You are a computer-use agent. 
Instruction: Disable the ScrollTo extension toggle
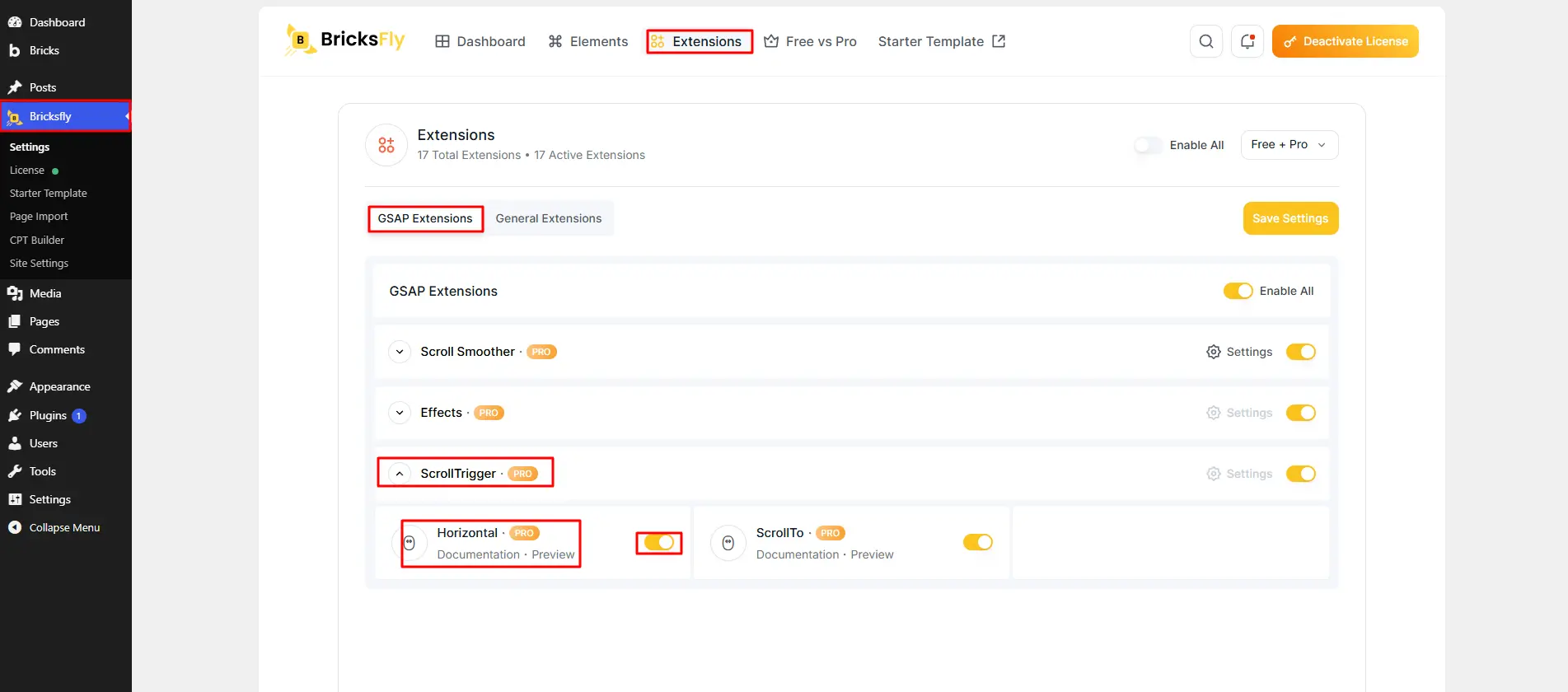point(978,542)
